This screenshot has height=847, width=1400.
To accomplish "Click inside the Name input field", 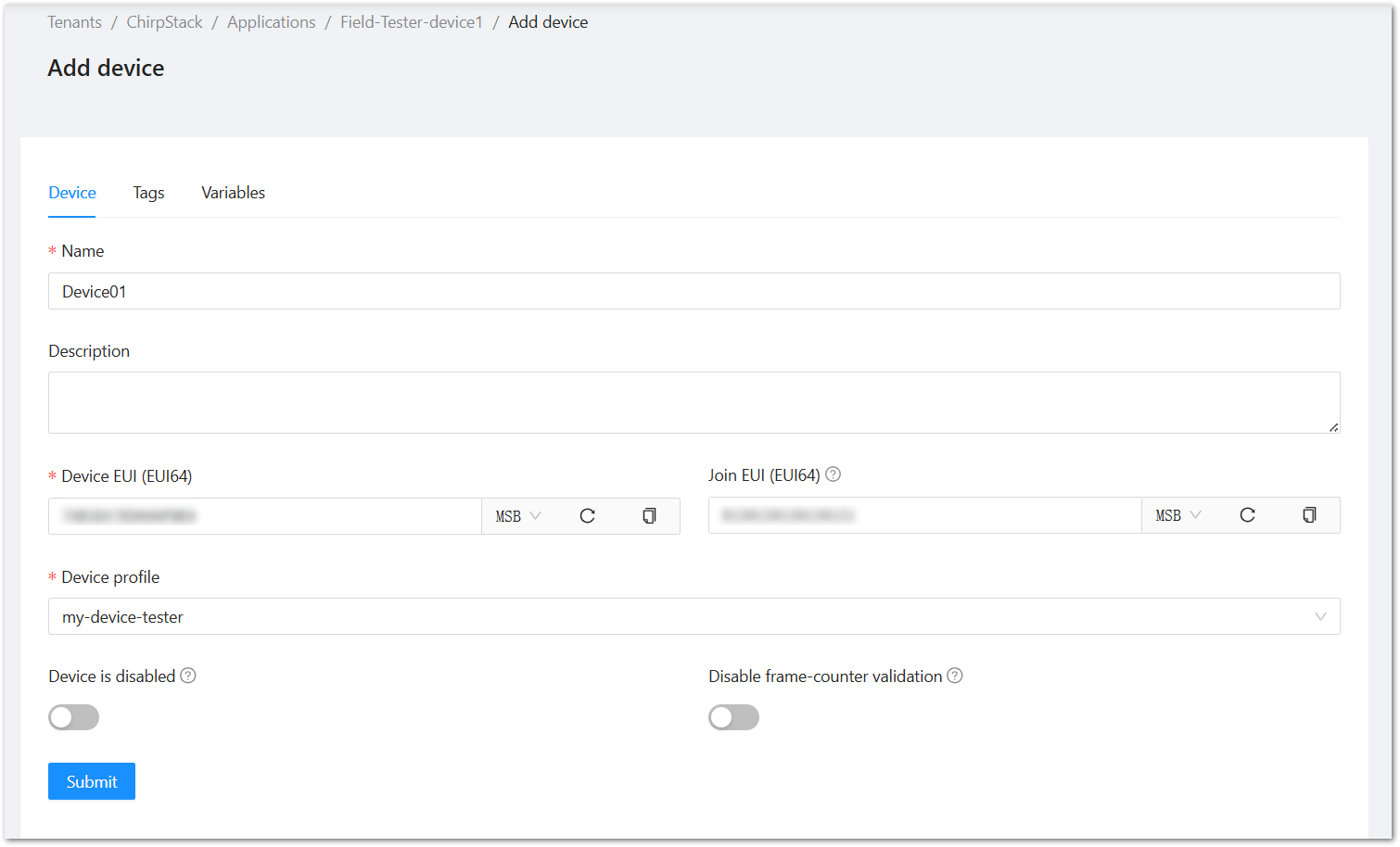I will pos(694,291).
